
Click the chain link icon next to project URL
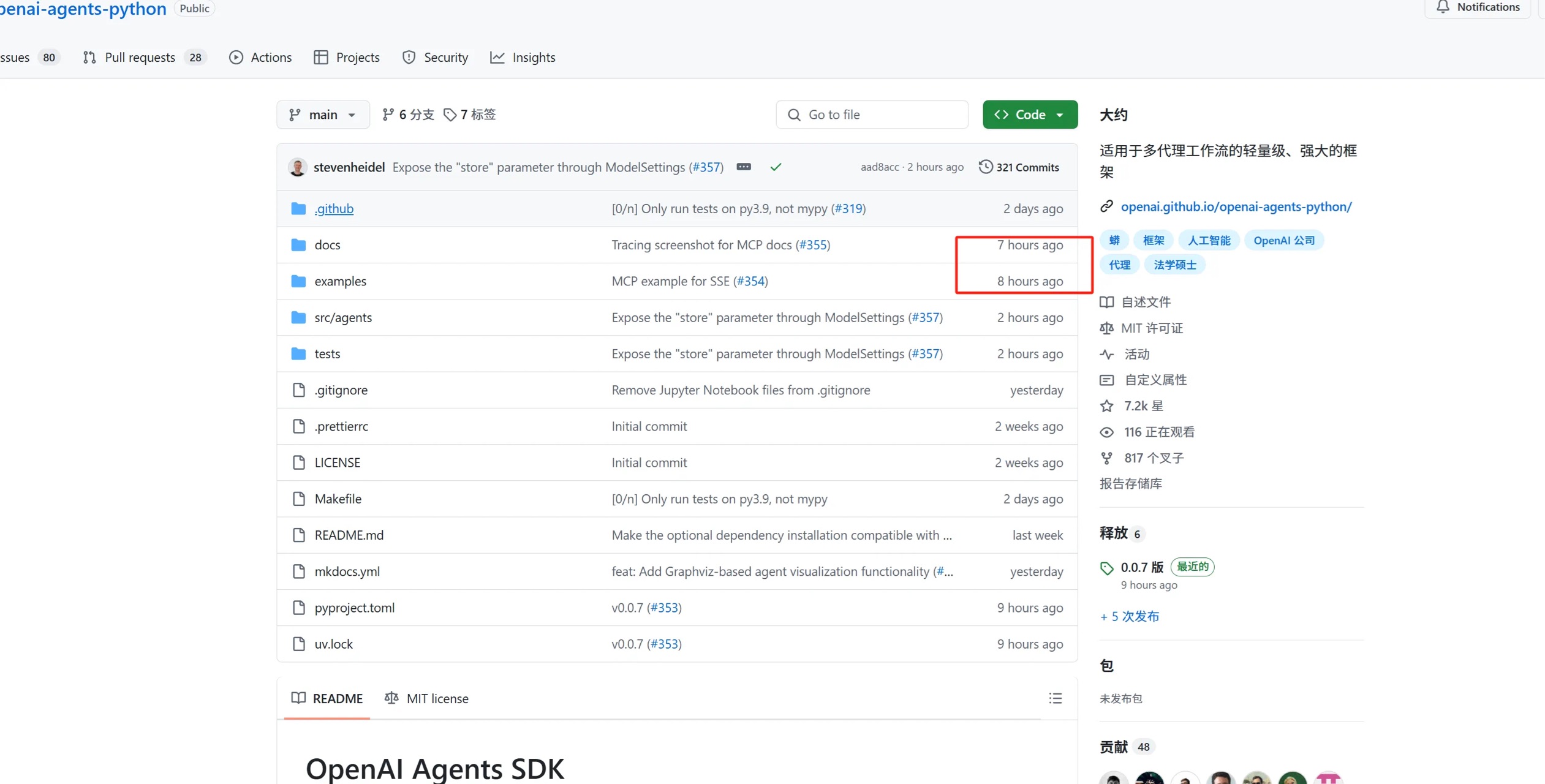(1107, 206)
